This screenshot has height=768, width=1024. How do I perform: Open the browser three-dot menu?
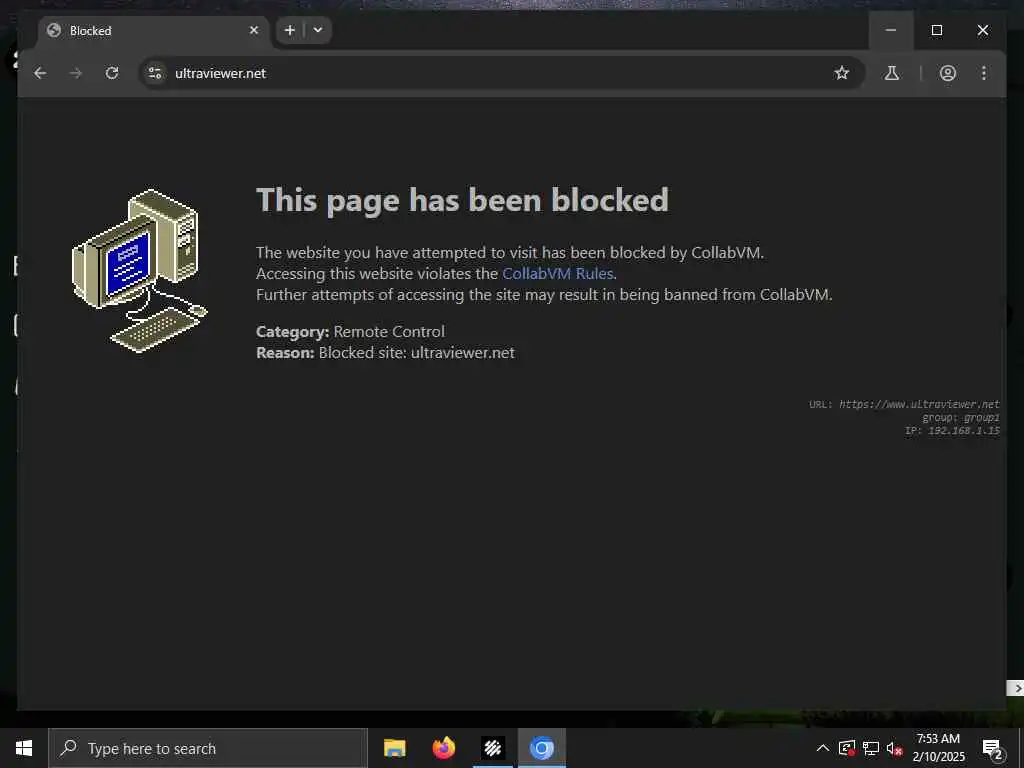pos(984,73)
